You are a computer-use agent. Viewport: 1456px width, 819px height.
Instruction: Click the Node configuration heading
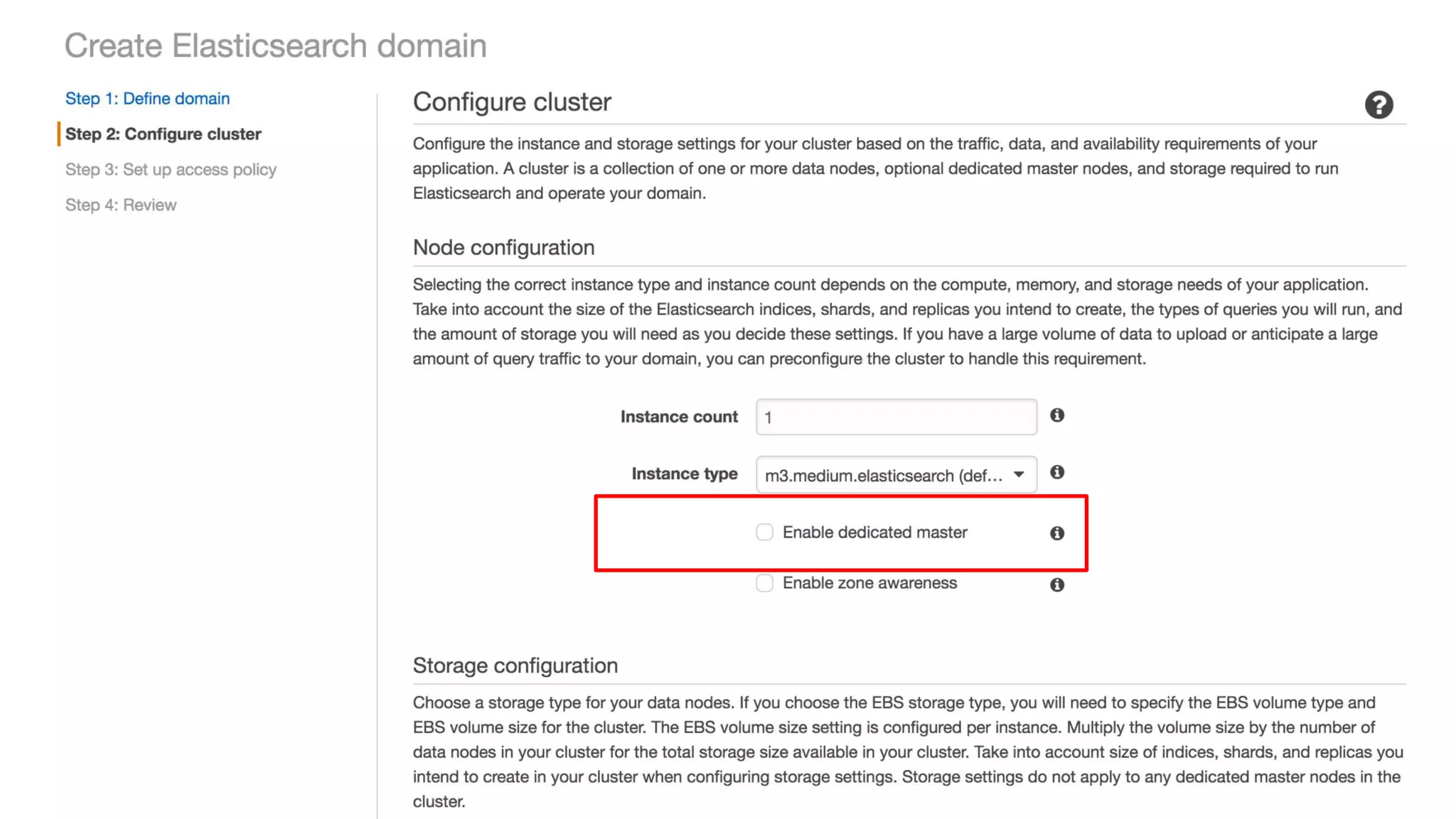click(503, 247)
